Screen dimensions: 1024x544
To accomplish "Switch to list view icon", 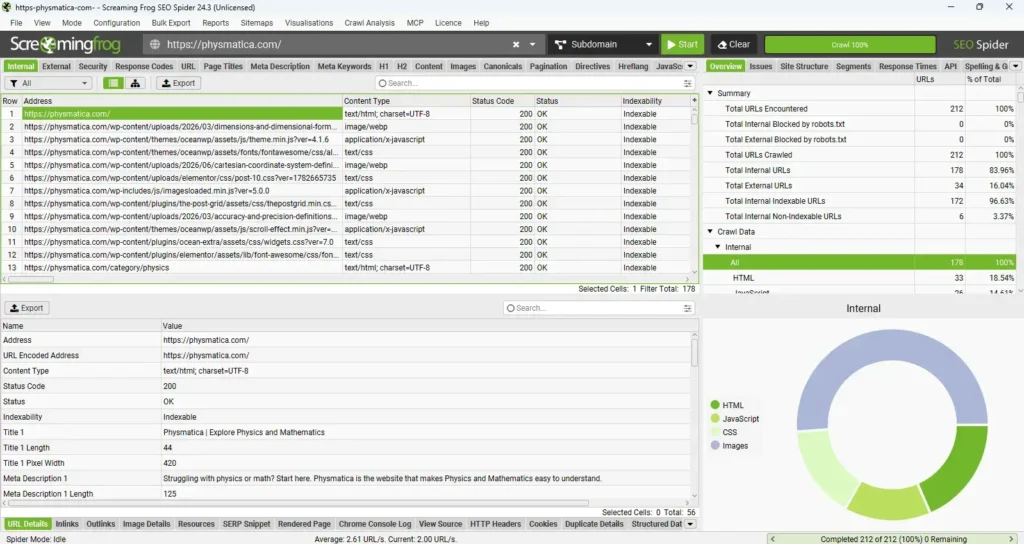I will (x=114, y=83).
